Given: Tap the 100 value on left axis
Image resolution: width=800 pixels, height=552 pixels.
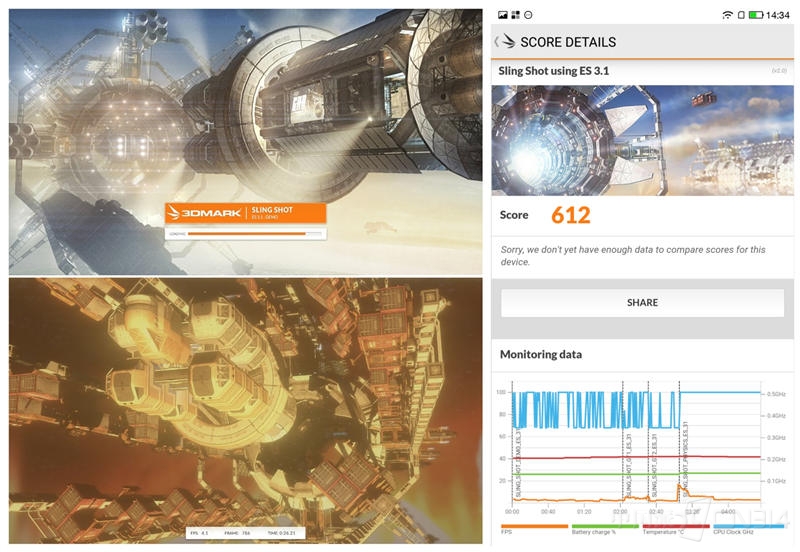Looking at the screenshot, I should click(501, 392).
